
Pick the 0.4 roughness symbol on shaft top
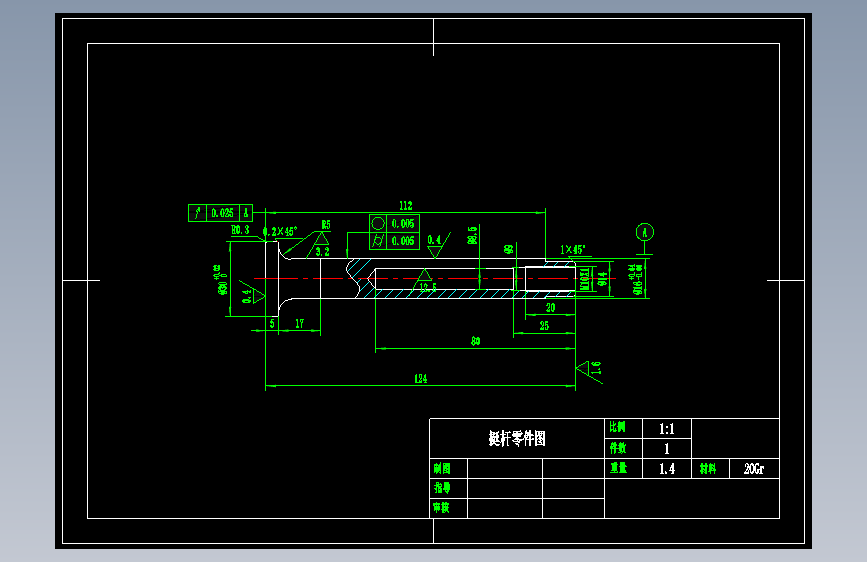(x=438, y=244)
